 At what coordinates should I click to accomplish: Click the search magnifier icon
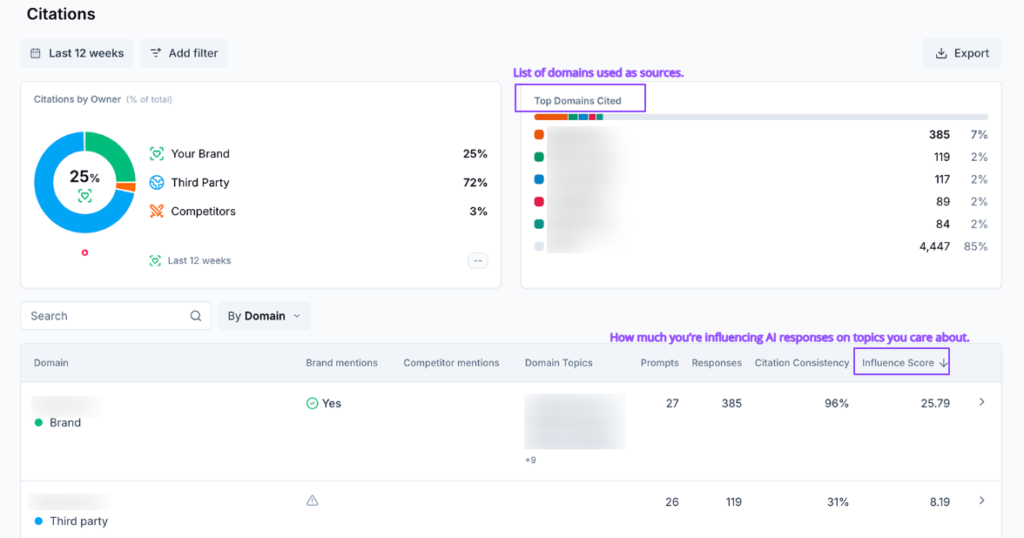196,316
